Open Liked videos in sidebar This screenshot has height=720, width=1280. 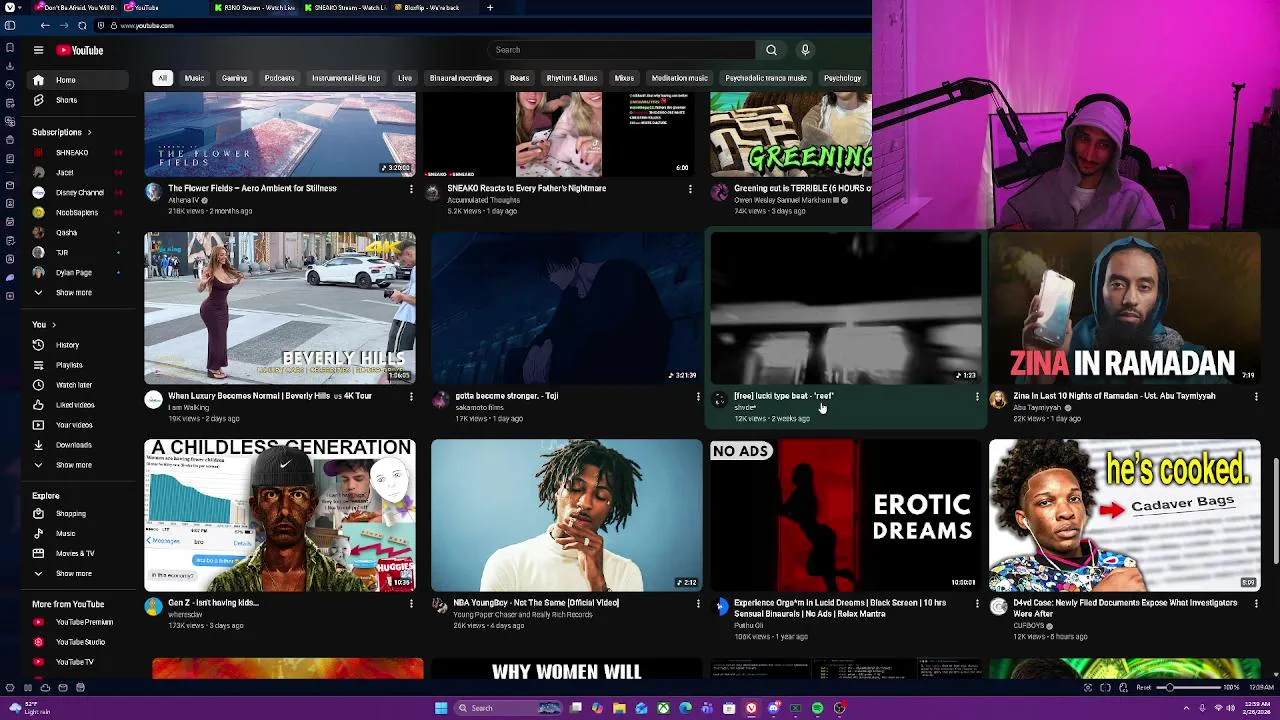coord(78,405)
